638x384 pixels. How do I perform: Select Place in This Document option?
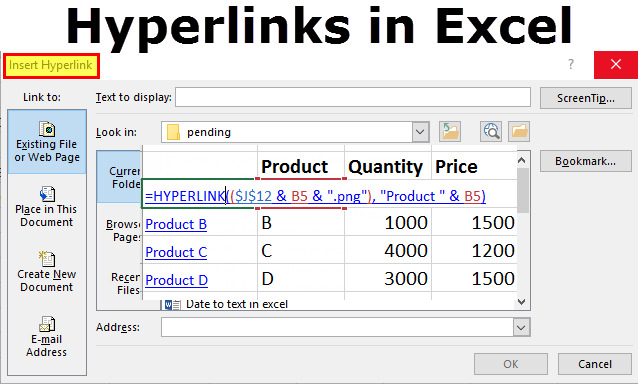(47, 207)
